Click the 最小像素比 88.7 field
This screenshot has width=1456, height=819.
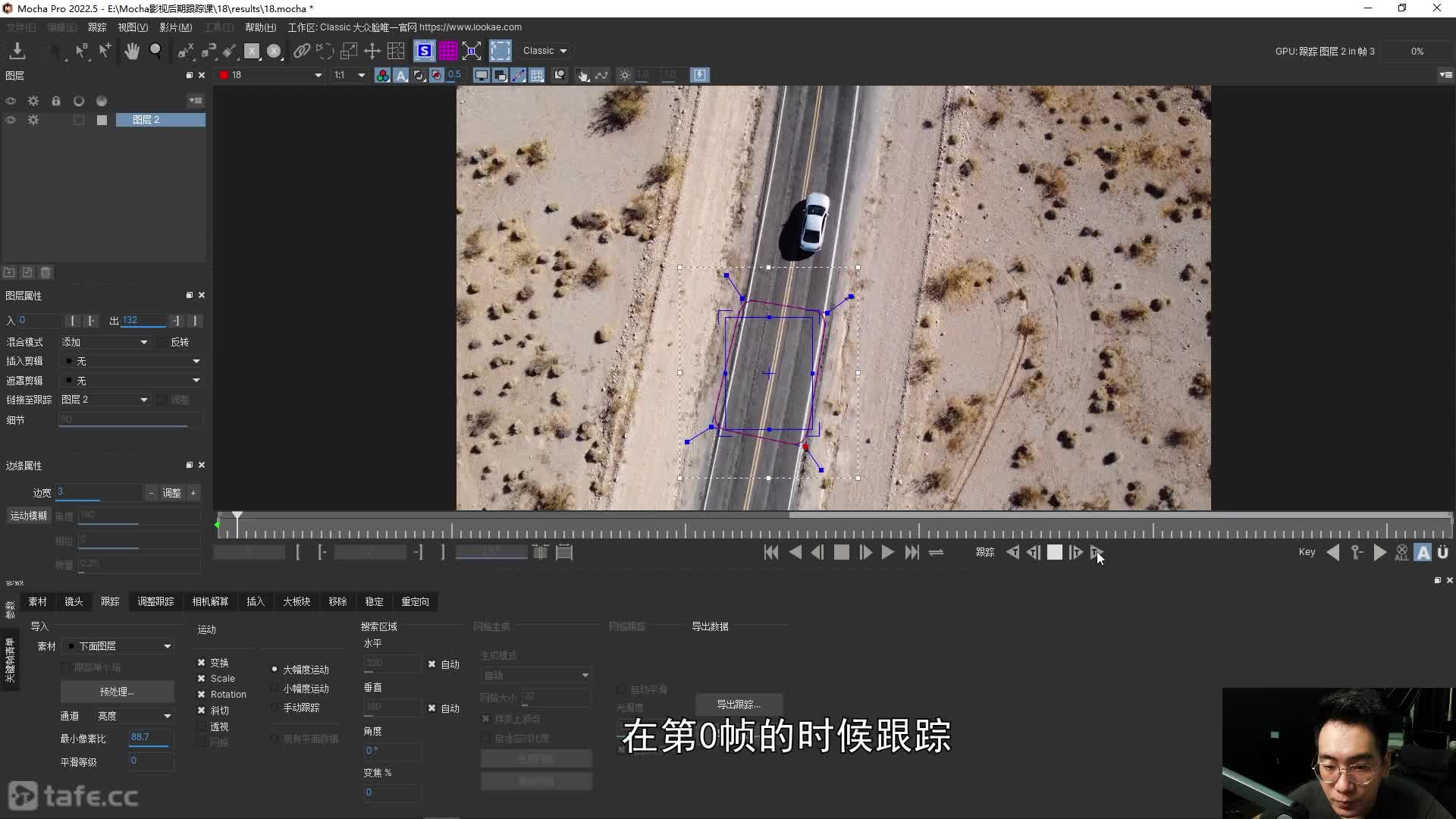150,737
